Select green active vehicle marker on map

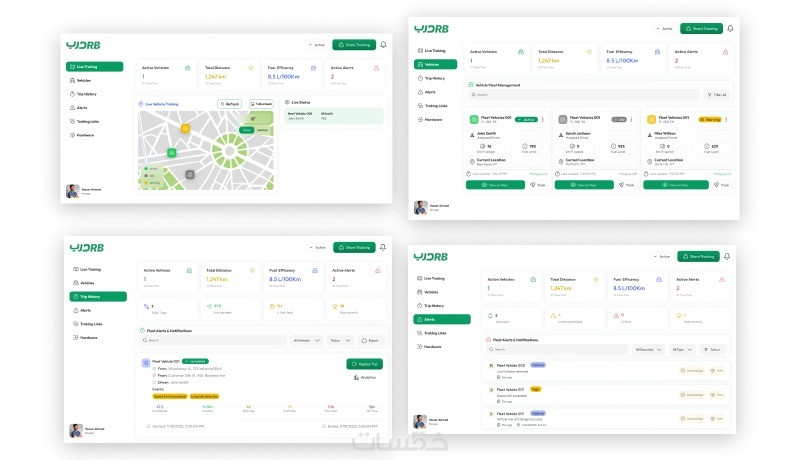tap(172, 152)
